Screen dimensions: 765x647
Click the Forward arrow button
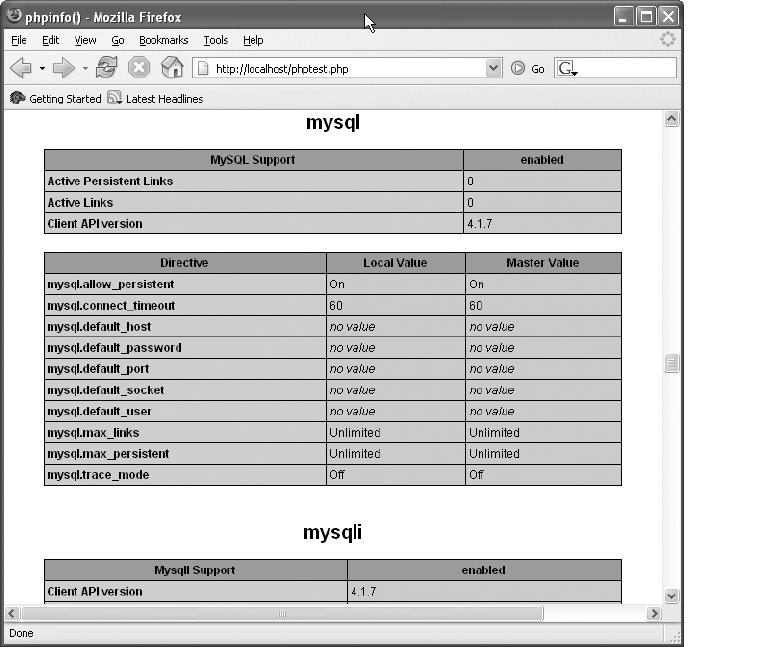click(63, 68)
